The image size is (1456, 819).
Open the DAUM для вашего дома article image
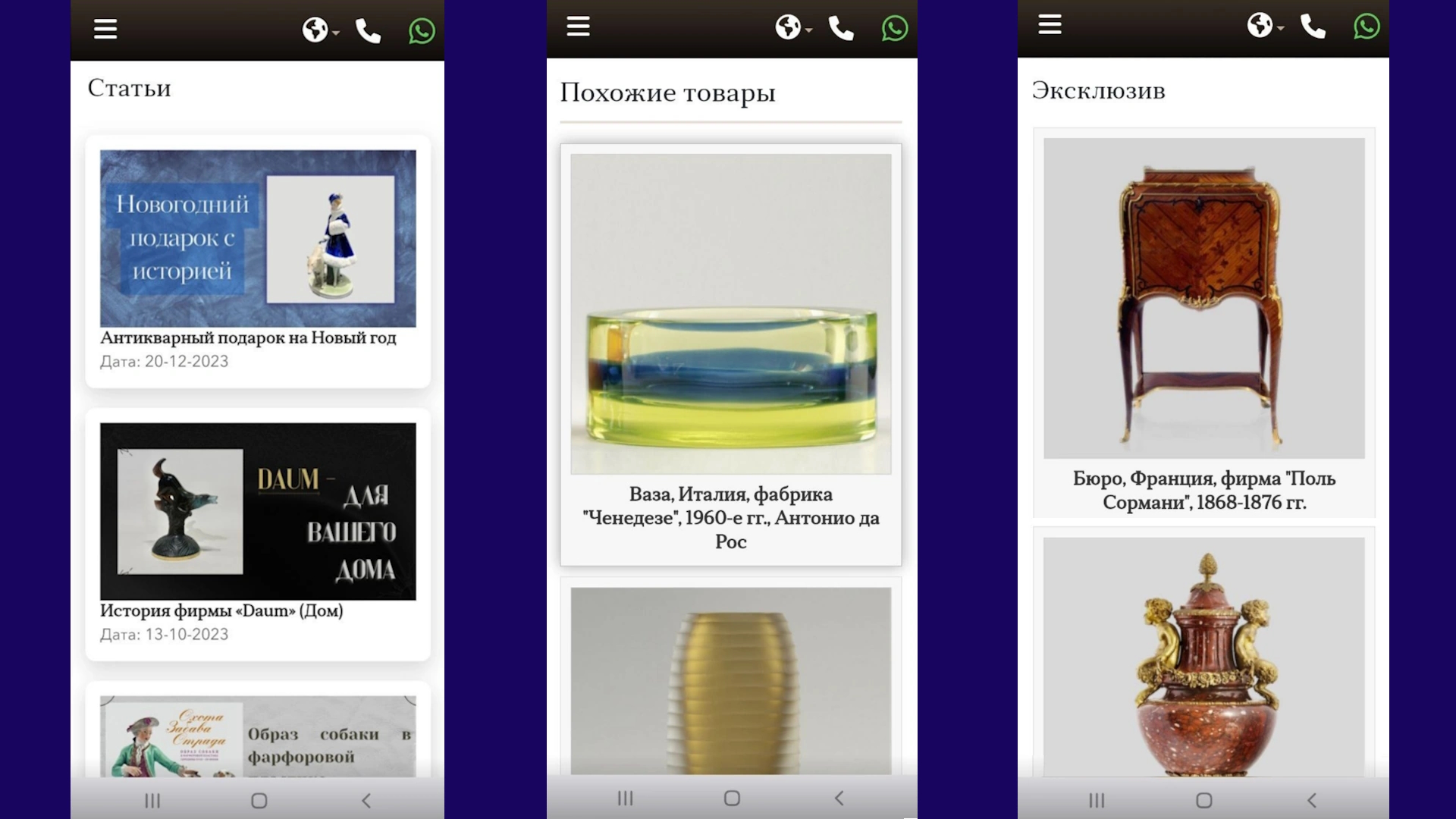(258, 511)
